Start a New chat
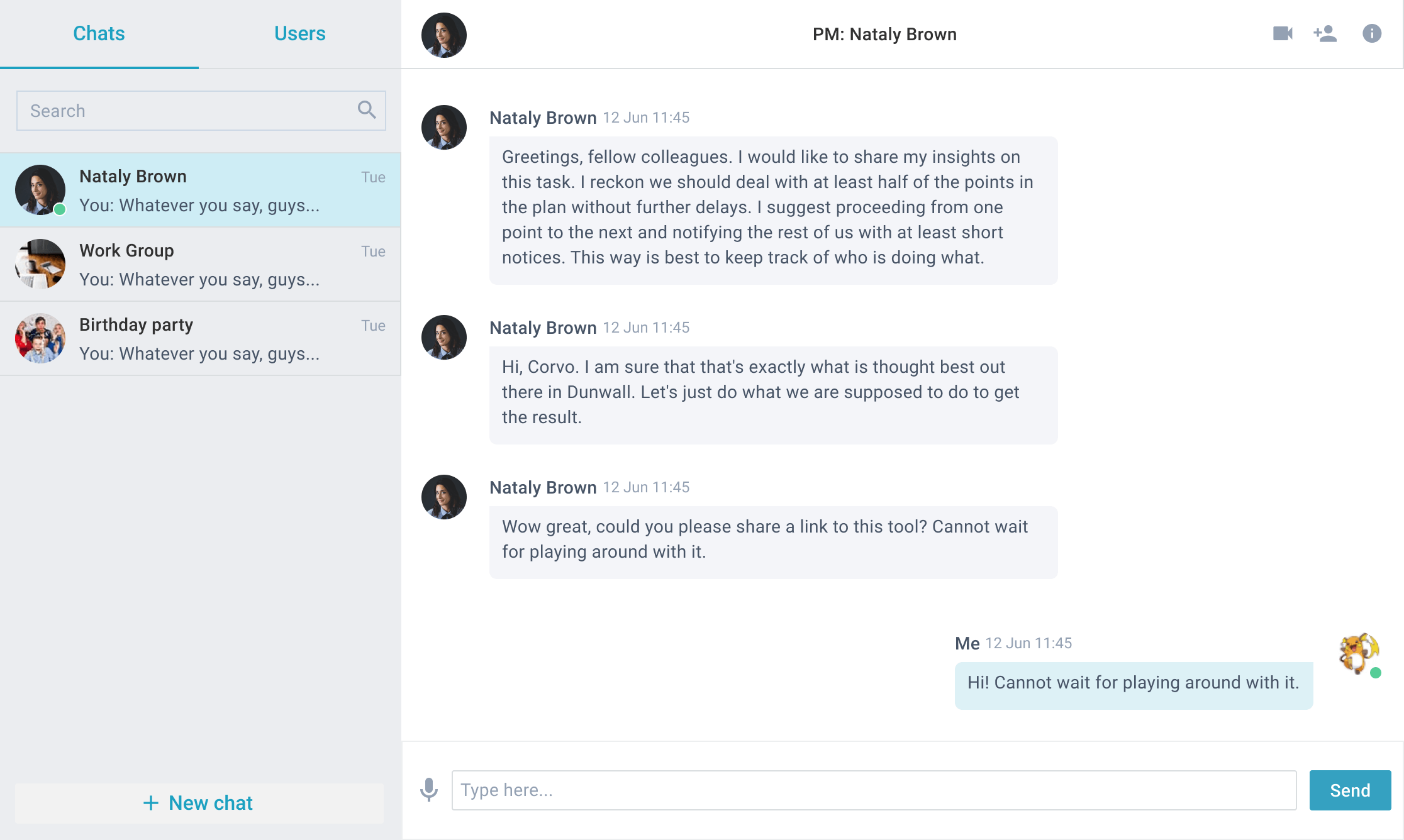Viewport: 1404px width, 840px height. 199,803
